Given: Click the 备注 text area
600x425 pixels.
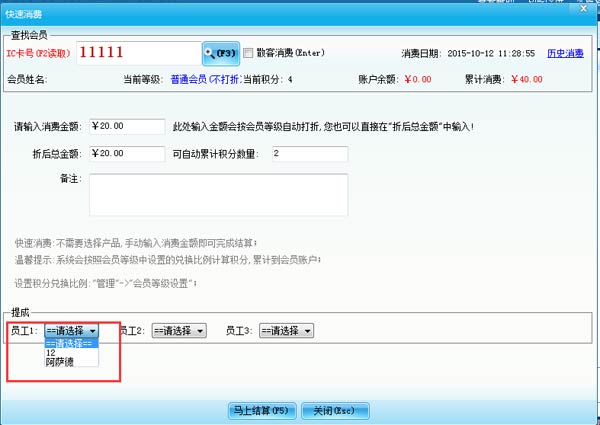Looking at the screenshot, I should pos(218,195).
